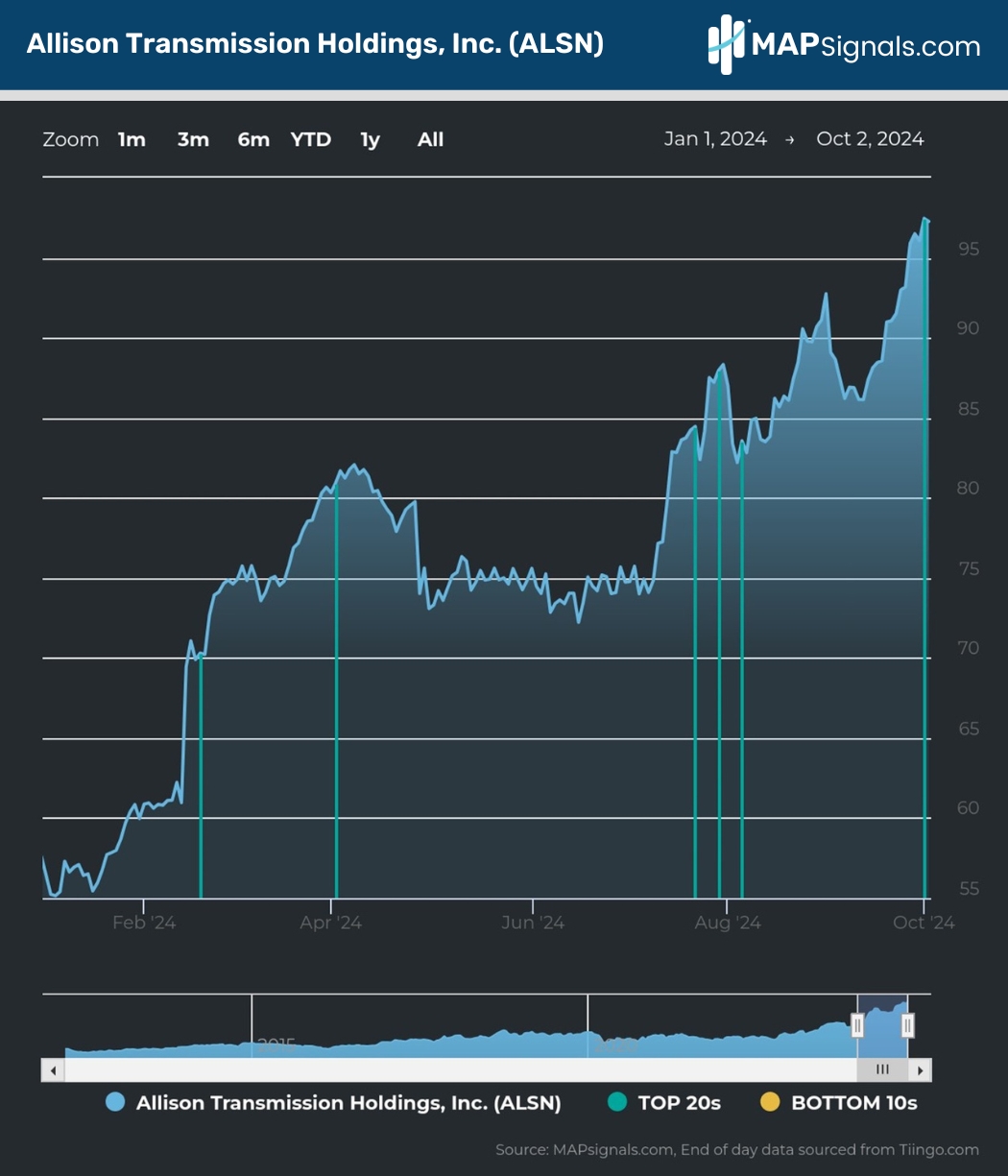Set zoom range to 6m
Image resolution: width=1008 pixels, height=1176 pixels.
(253, 140)
